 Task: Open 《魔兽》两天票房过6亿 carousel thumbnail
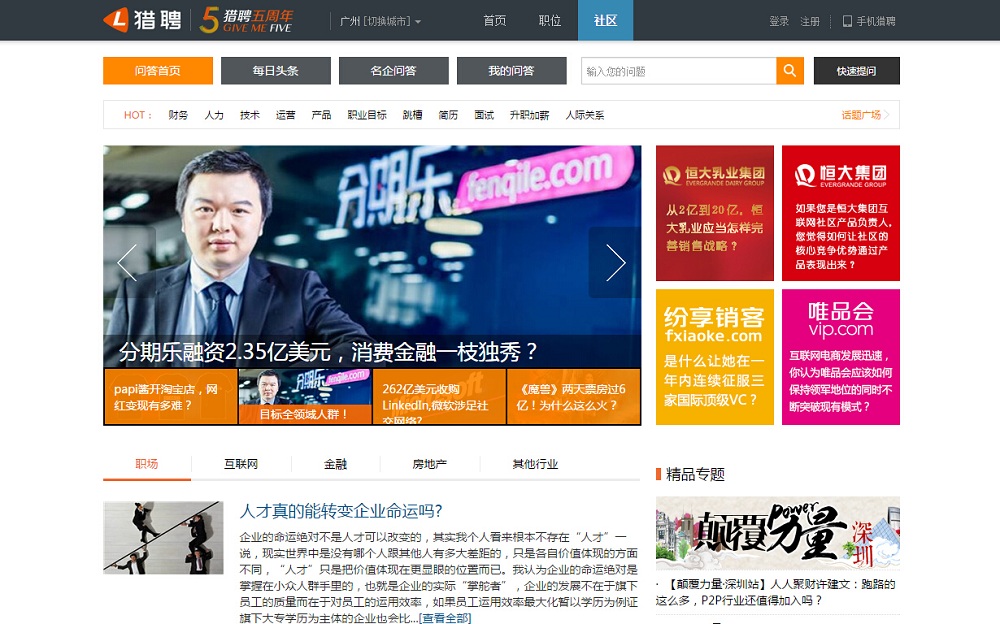tap(573, 396)
